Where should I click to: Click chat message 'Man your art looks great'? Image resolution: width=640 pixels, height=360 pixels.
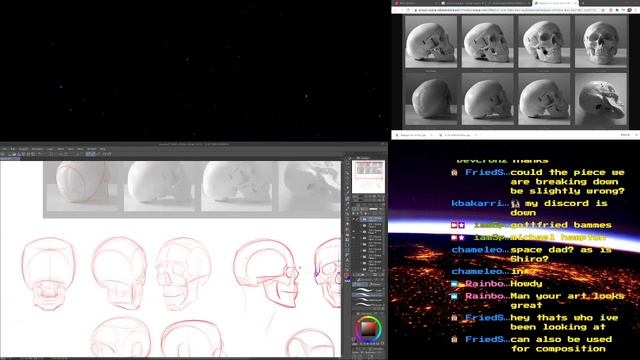[567, 300]
